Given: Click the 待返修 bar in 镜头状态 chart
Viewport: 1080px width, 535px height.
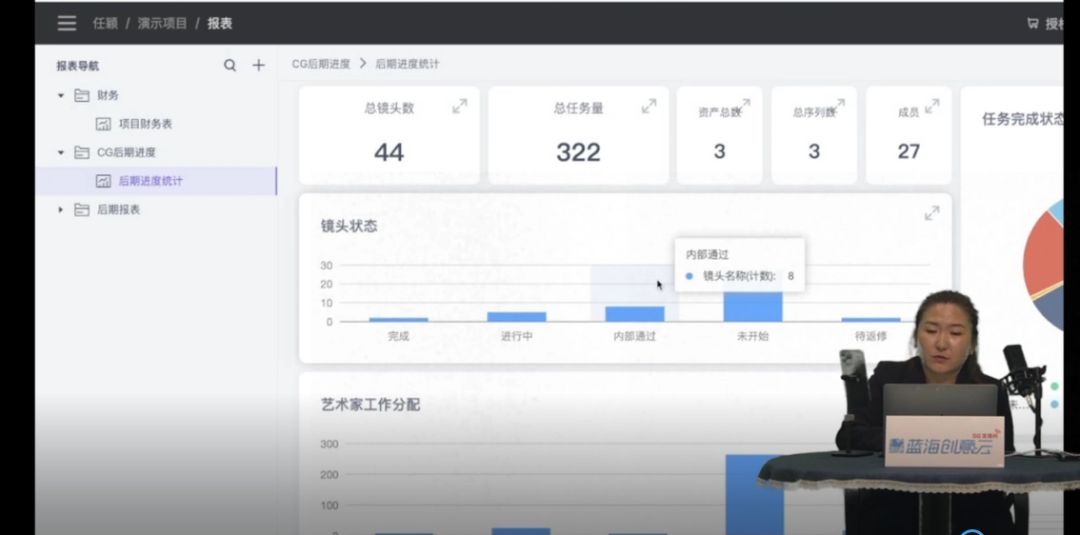Looking at the screenshot, I should click(x=871, y=319).
